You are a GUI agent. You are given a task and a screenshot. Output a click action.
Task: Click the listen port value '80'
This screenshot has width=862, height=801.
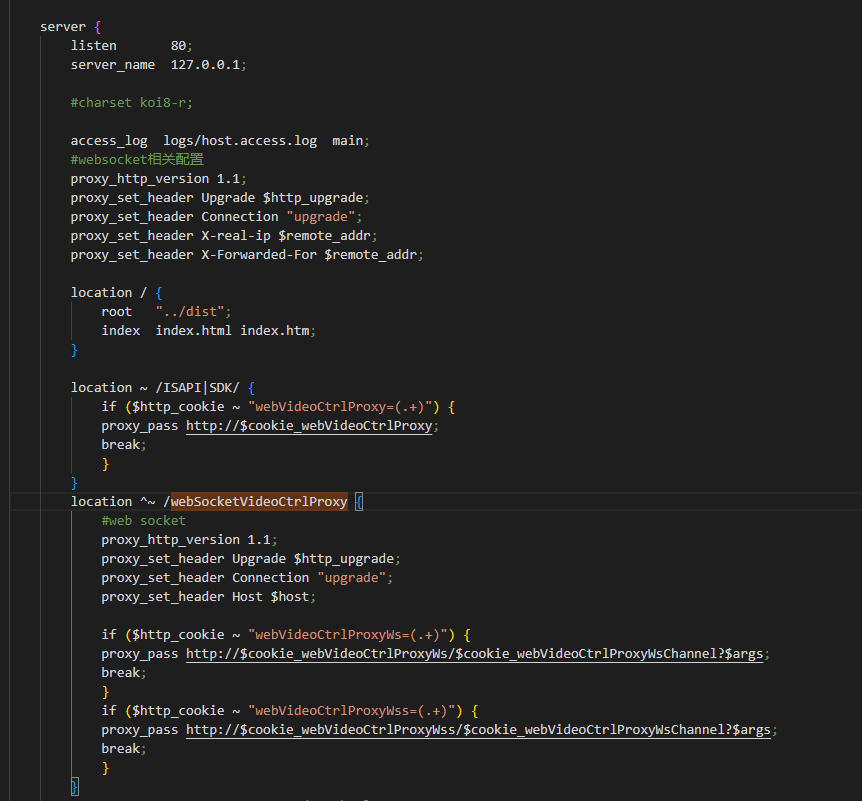point(178,46)
